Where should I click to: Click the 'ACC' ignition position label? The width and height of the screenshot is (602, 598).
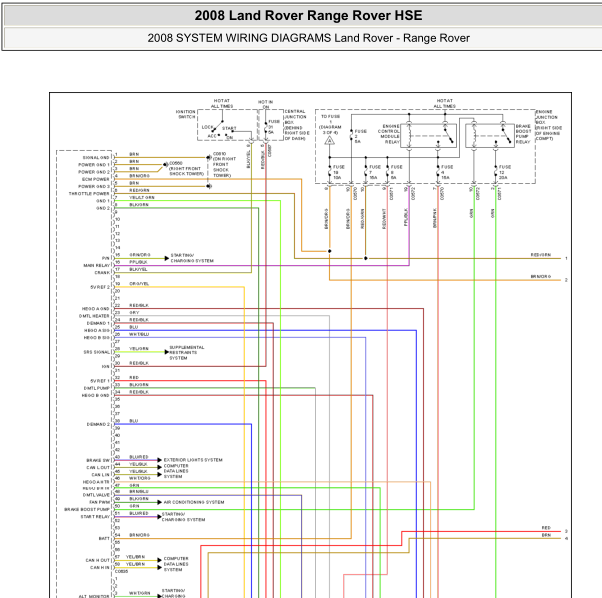pos(212,136)
